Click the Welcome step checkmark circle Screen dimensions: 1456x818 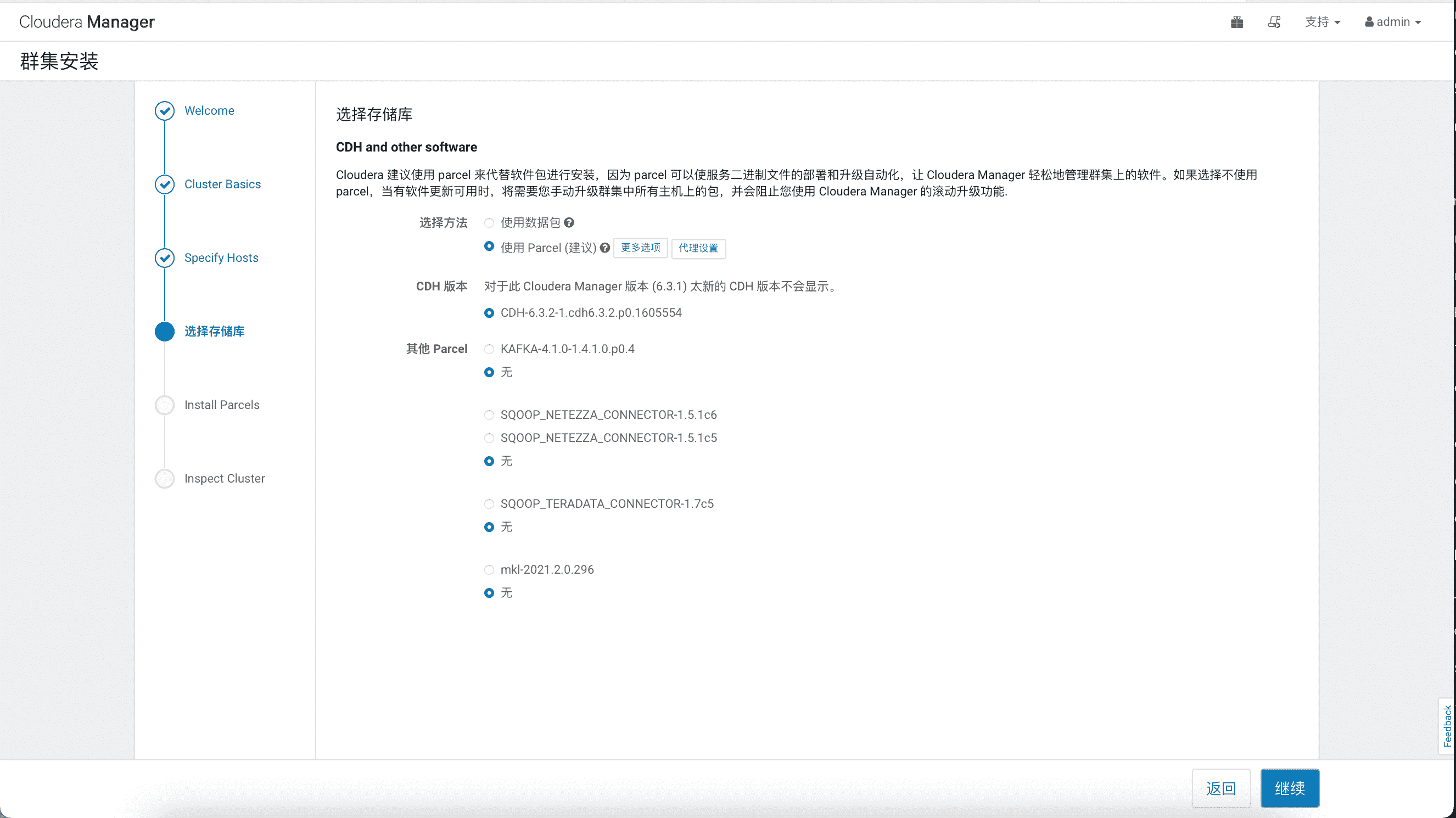(x=165, y=111)
